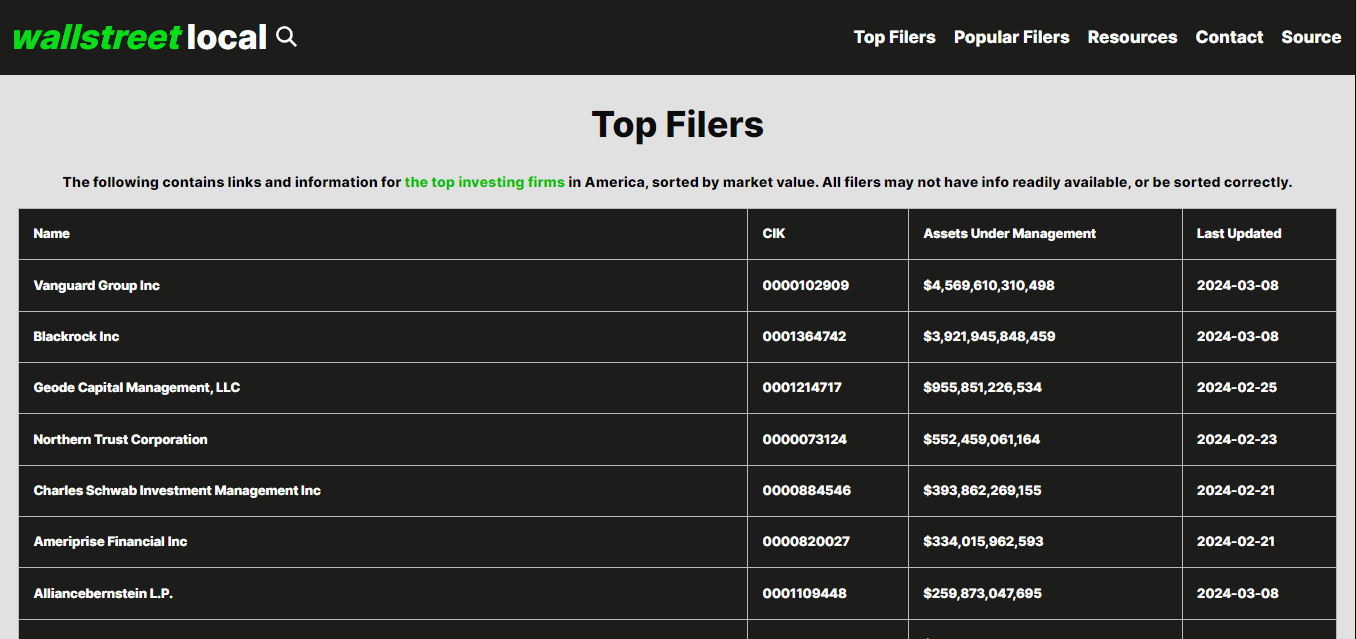The height and width of the screenshot is (639, 1356).
Task: Select the value $393,862,269,155
Action: [x=983, y=490]
